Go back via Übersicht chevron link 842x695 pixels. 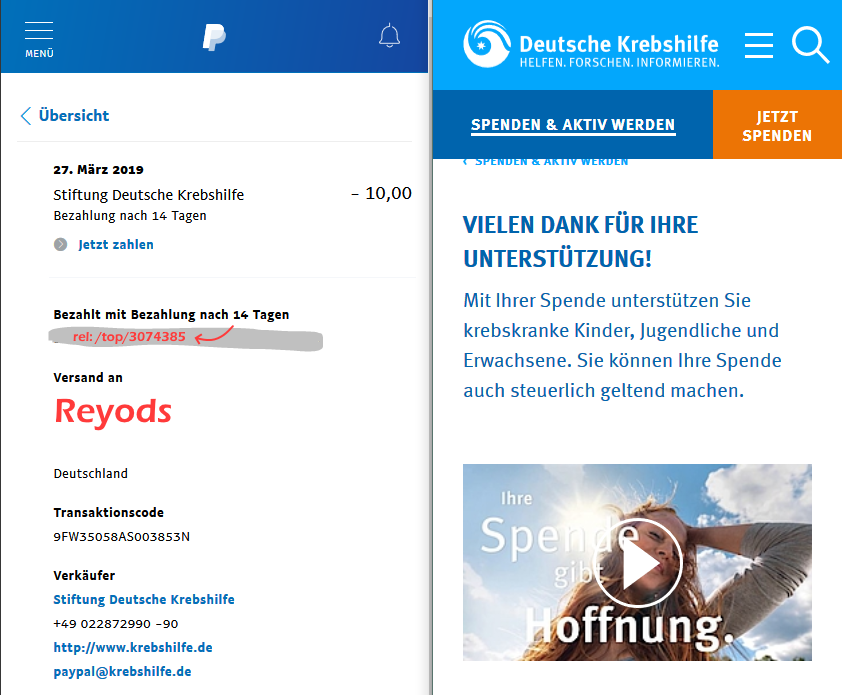pos(65,115)
